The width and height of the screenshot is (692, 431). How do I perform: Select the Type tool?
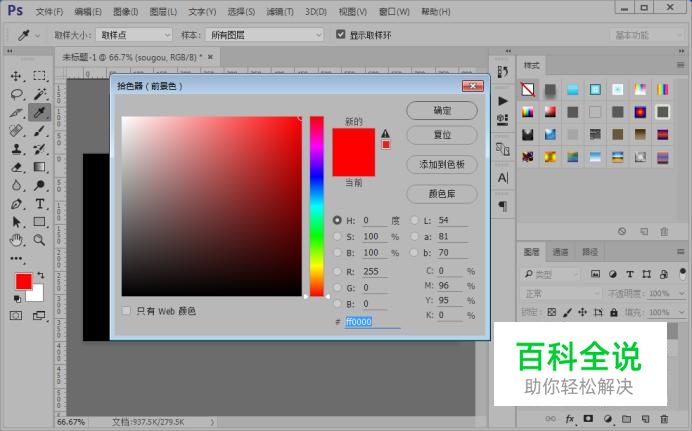tap(39, 204)
